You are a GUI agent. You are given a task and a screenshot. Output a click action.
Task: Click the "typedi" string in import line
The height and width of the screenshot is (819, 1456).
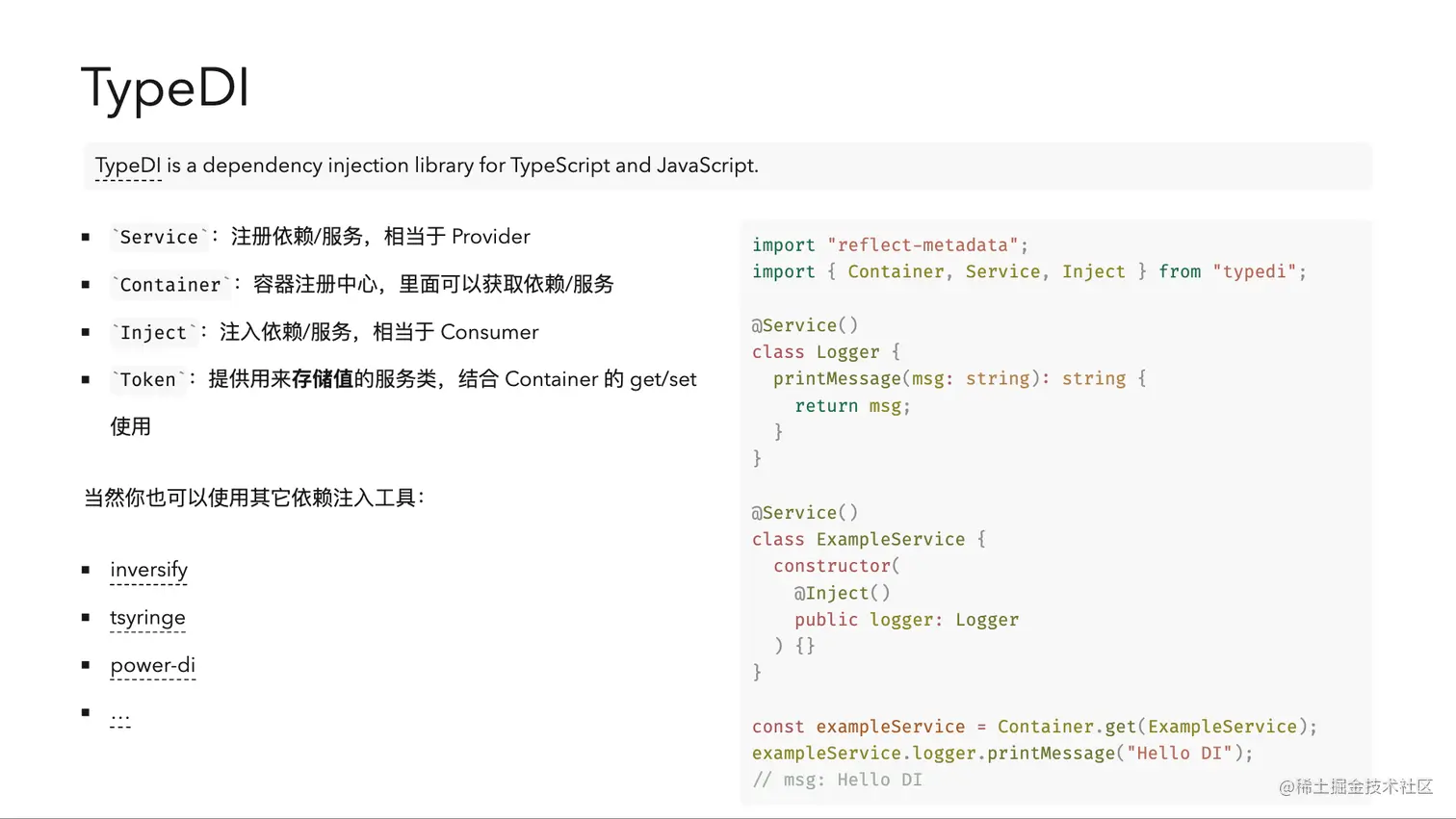(x=1255, y=271)
